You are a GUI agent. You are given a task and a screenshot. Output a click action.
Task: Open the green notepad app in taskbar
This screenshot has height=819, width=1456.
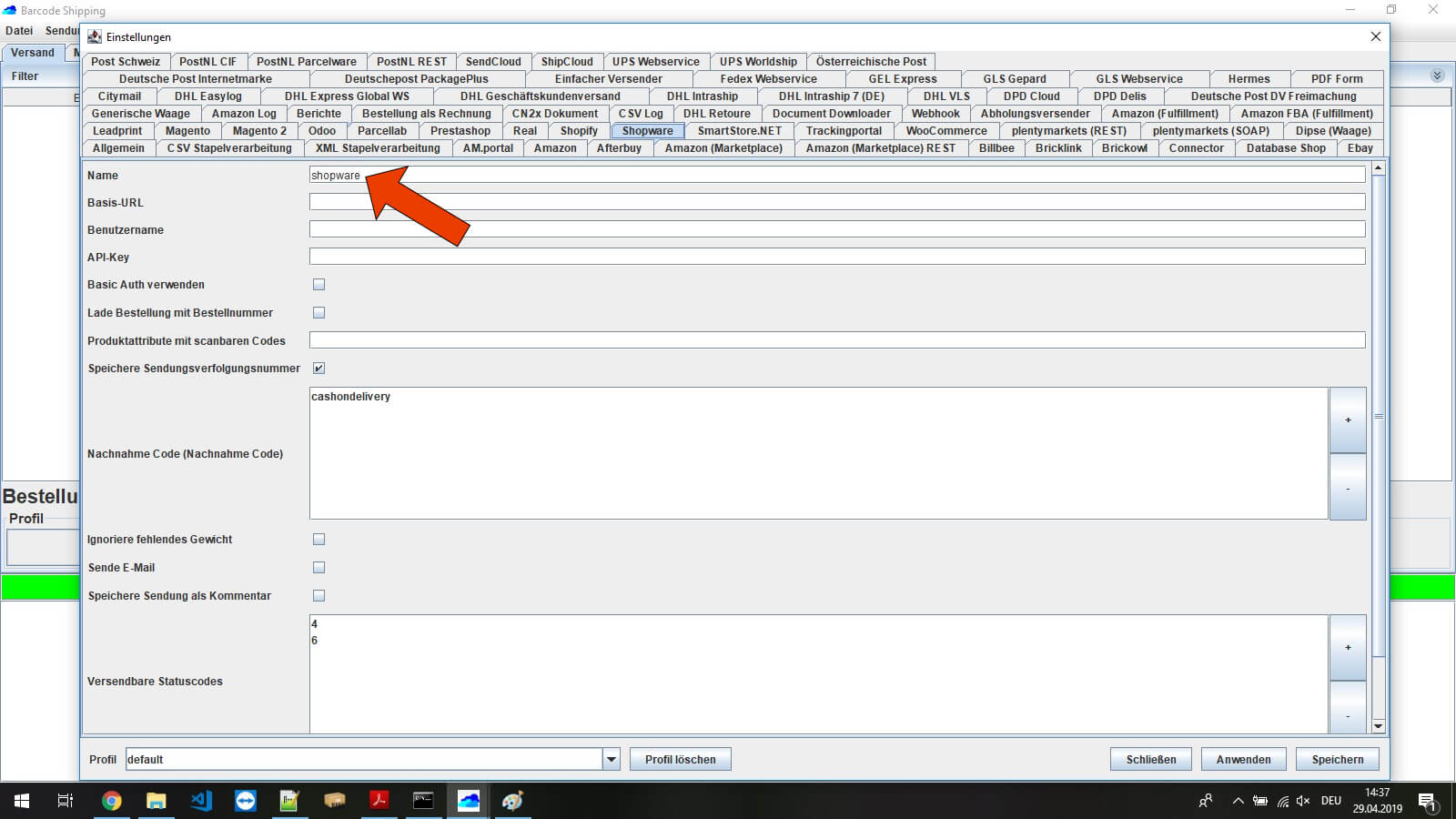[x=289, y=801]
